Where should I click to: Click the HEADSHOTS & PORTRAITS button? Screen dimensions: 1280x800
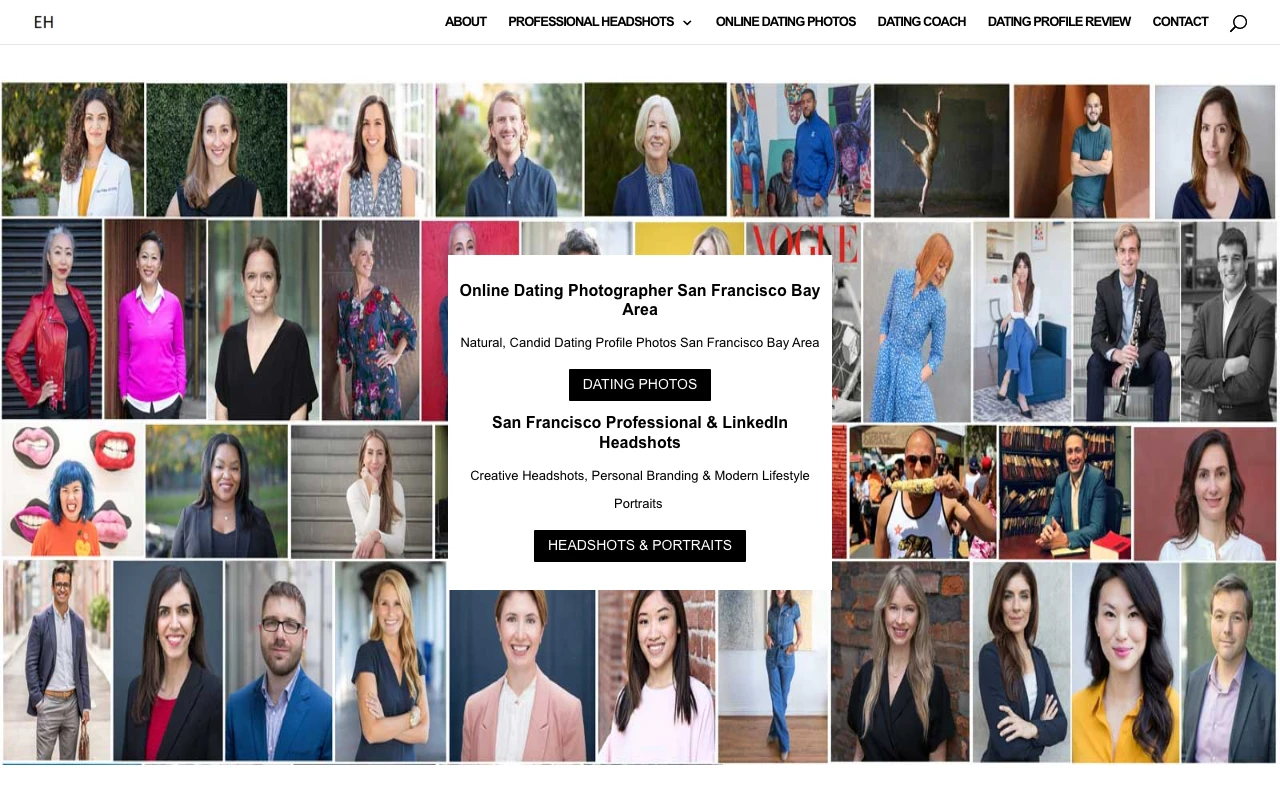coord(640,546)
